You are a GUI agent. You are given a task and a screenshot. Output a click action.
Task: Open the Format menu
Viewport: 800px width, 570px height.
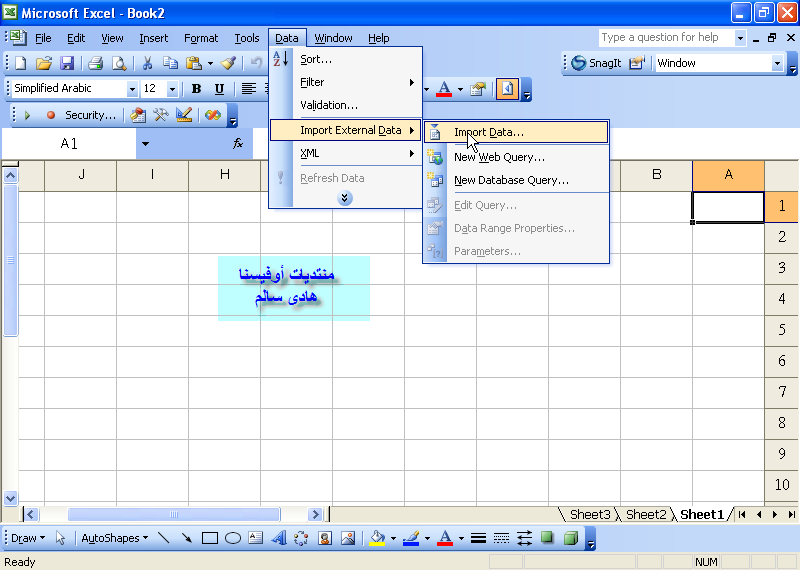click(201, 38)
